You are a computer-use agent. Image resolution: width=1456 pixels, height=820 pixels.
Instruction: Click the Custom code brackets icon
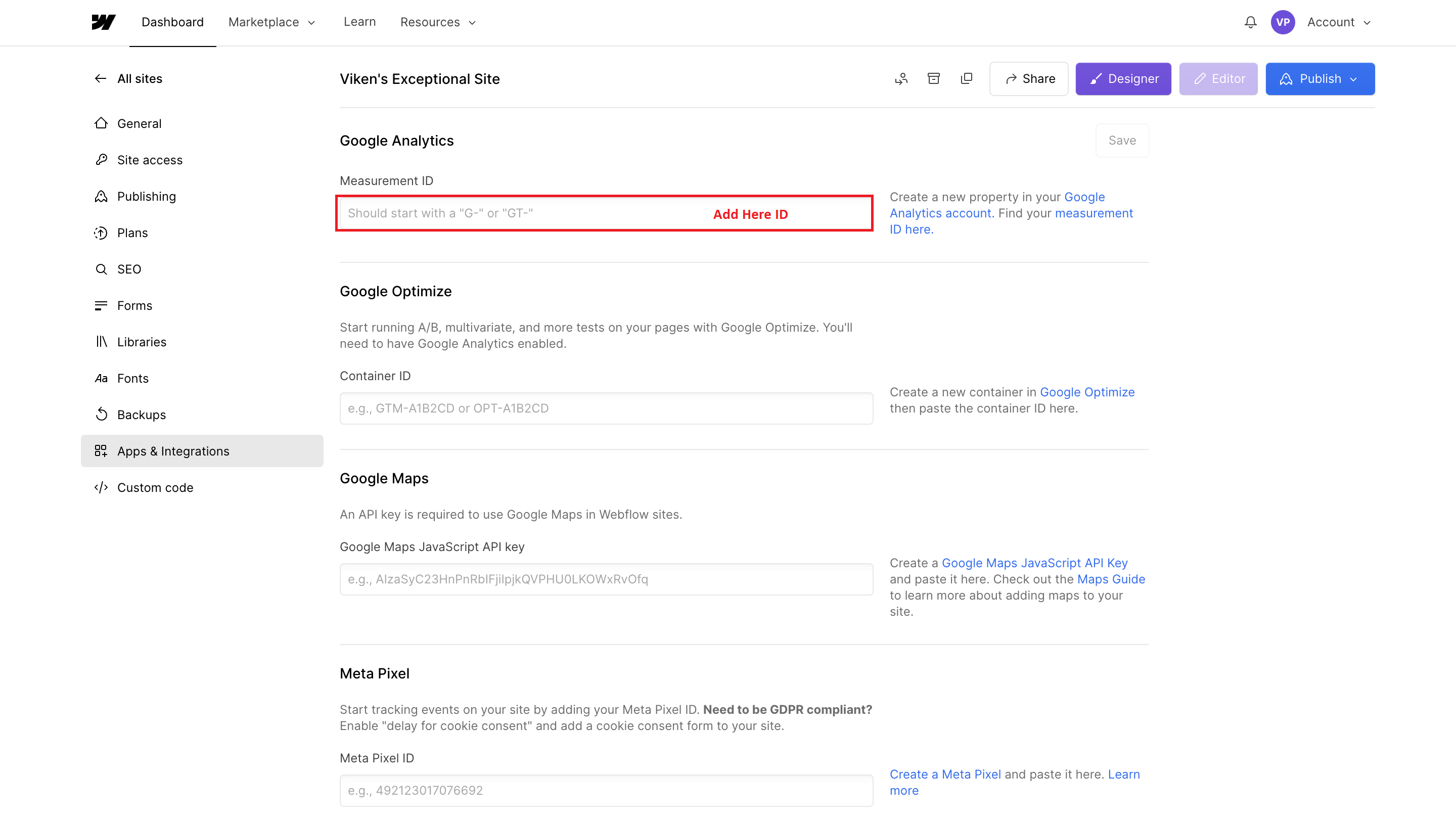point(101,488)
